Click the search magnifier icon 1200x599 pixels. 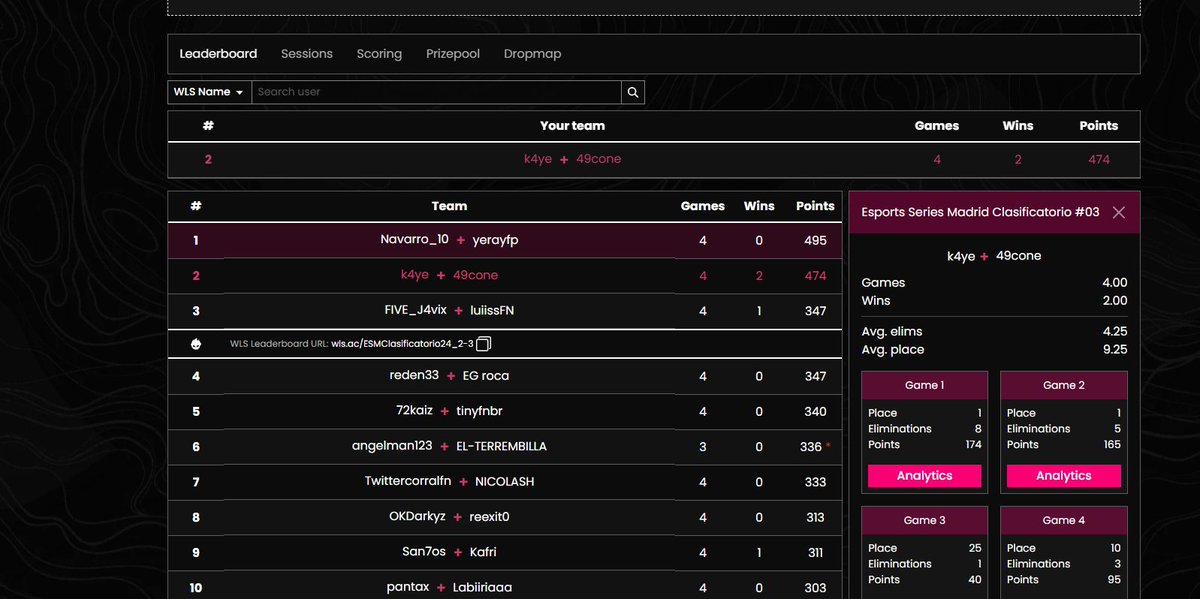coord(633,92)
